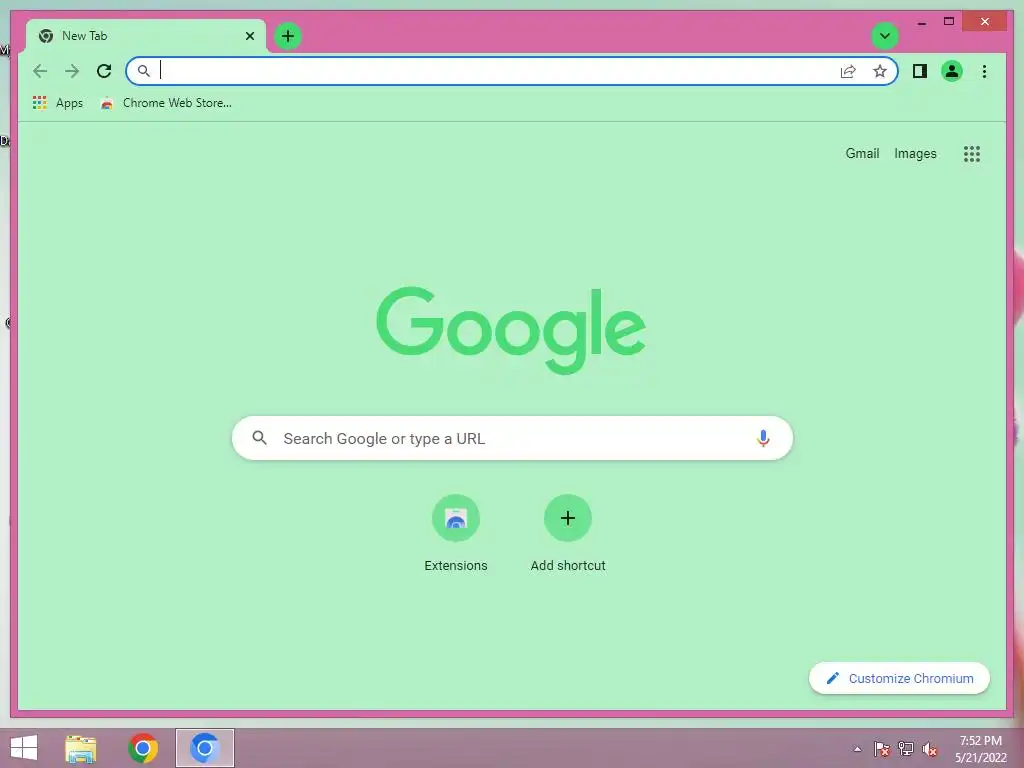Open the Google apps grid
Screen dimensions: 1024x768
coord(972,153)
